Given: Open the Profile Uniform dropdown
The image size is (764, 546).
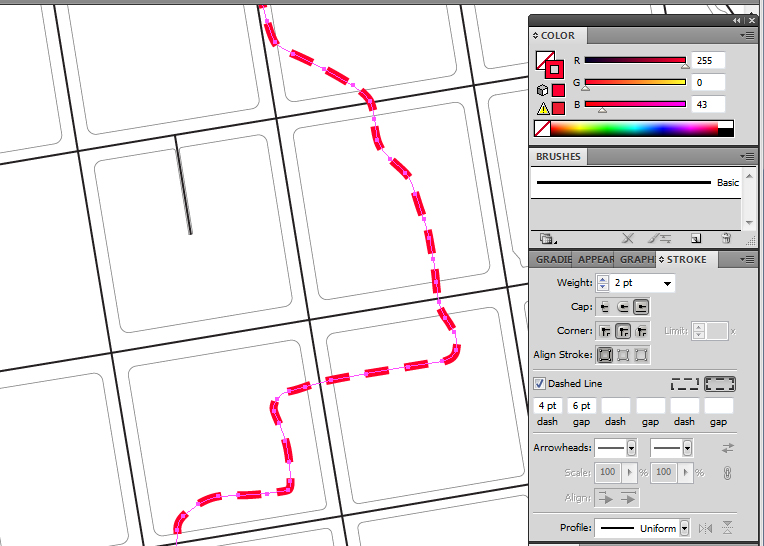Looking at the screenshot, I should click(684, 528).
